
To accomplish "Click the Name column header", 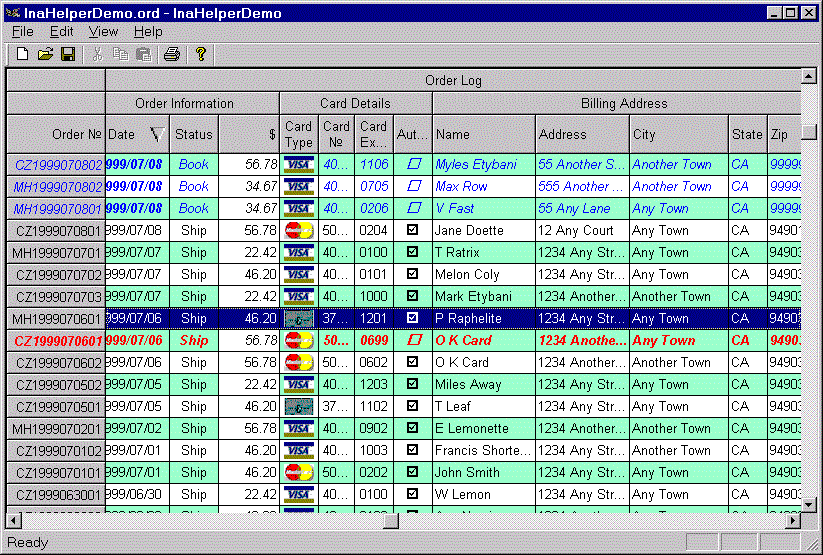I will (484, 134).
